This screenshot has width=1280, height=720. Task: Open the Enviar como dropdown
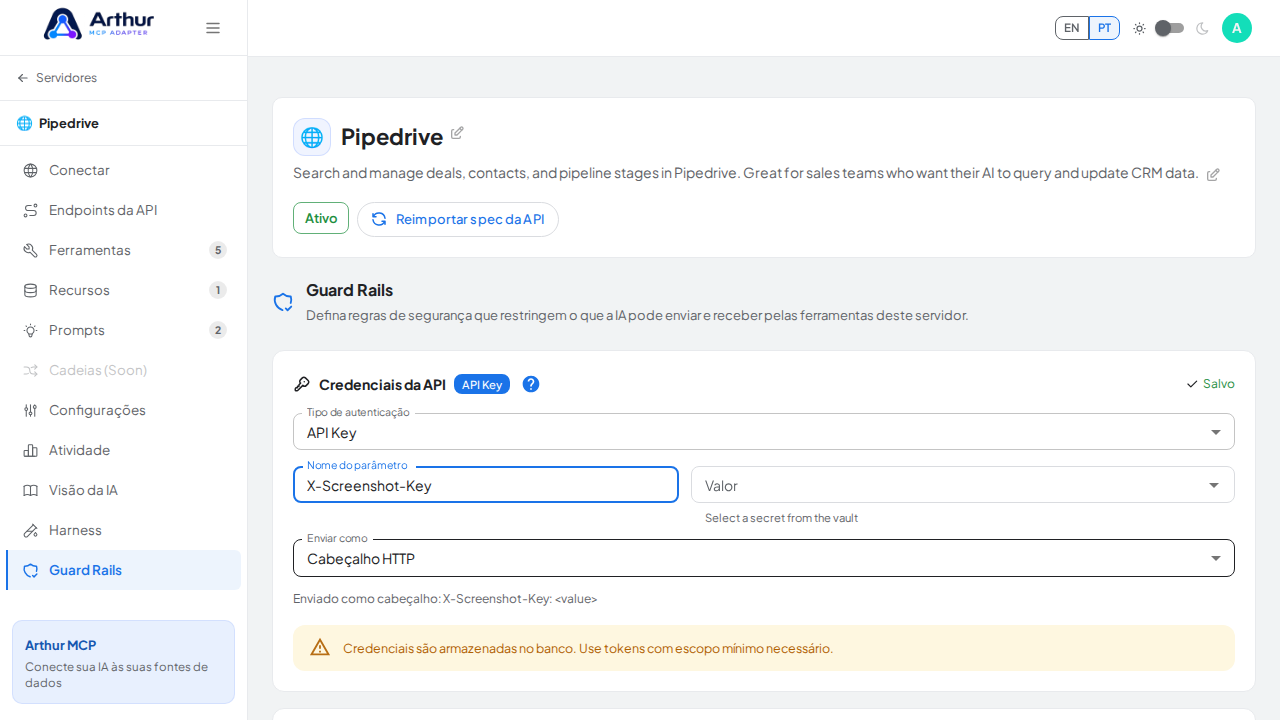point(764,558)
